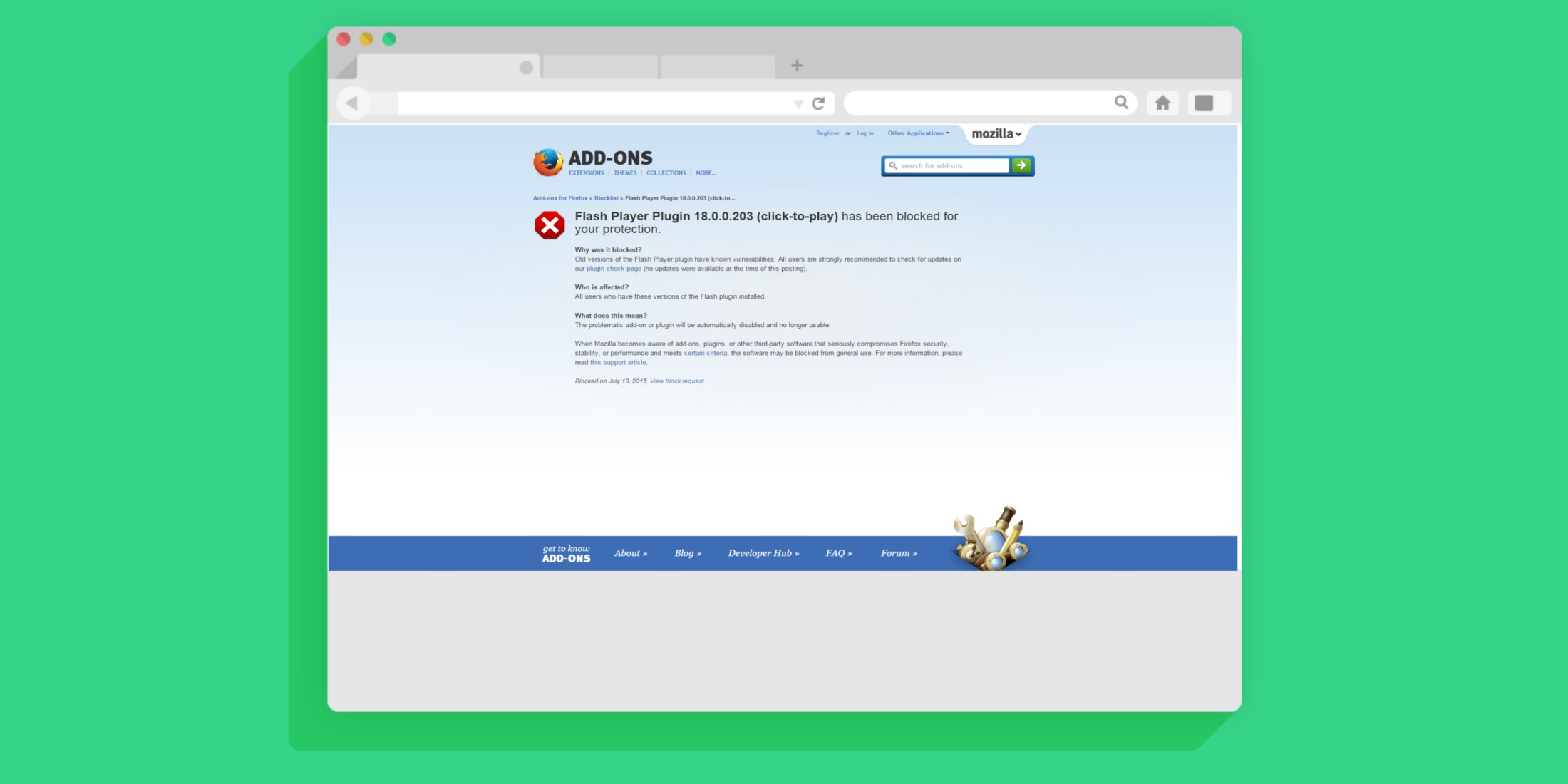Expand Other Applications dropdown

point(918,133)
